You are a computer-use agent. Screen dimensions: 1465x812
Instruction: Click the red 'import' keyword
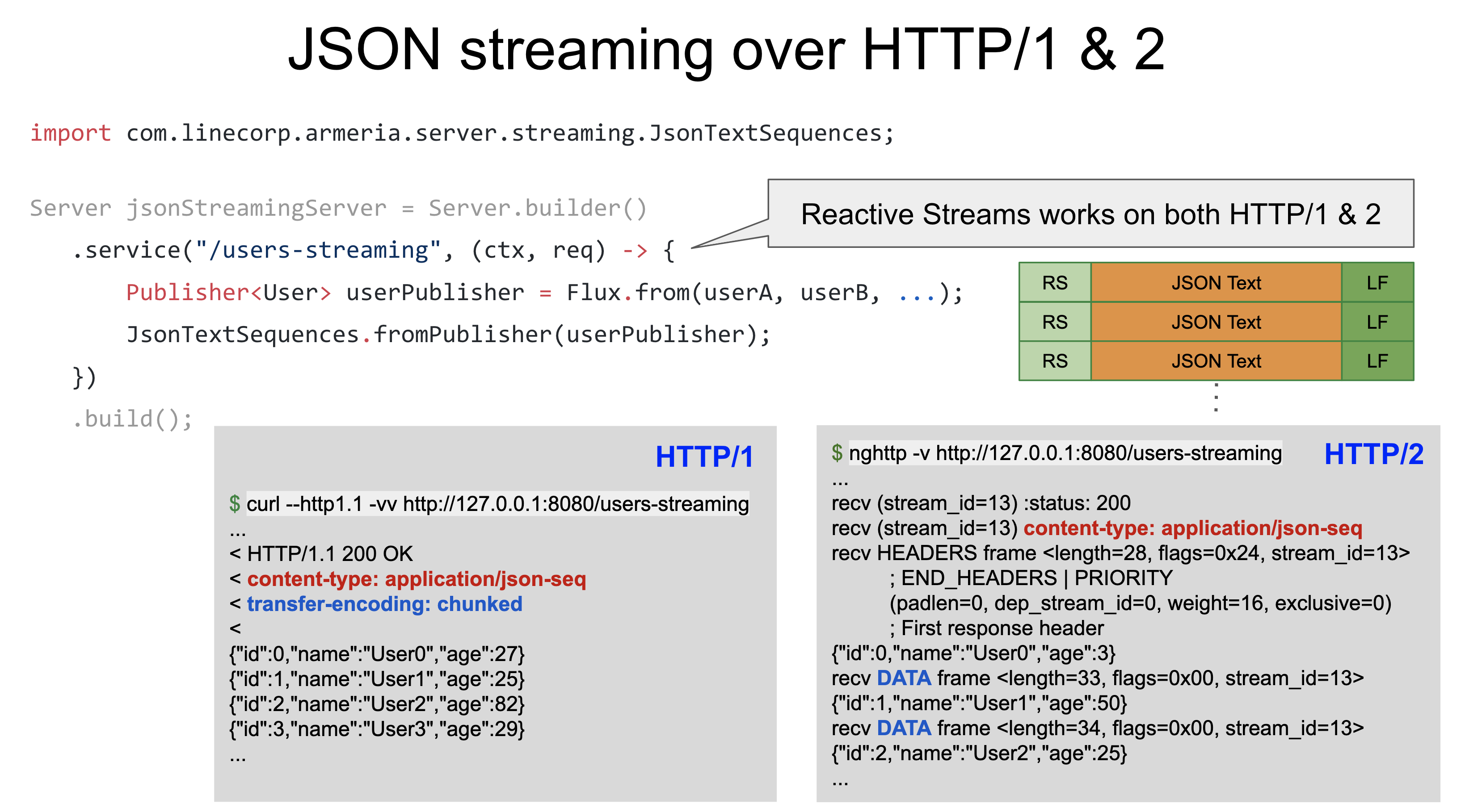tap(71, 133)
